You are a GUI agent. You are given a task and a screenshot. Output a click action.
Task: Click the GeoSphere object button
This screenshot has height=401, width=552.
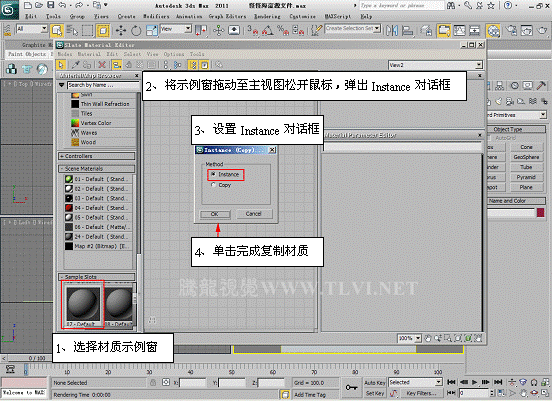(526, 157)
